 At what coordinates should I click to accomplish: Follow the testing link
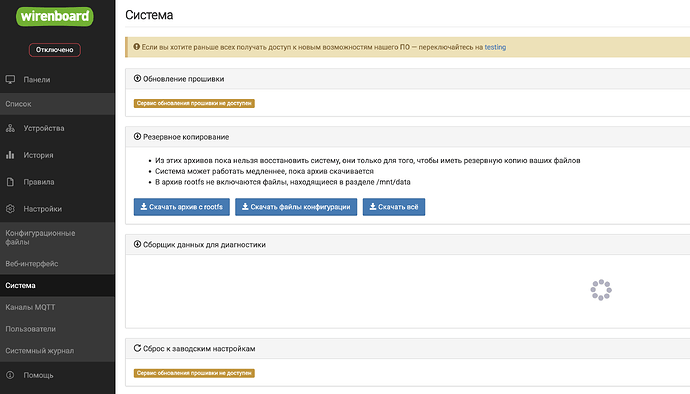495,47
